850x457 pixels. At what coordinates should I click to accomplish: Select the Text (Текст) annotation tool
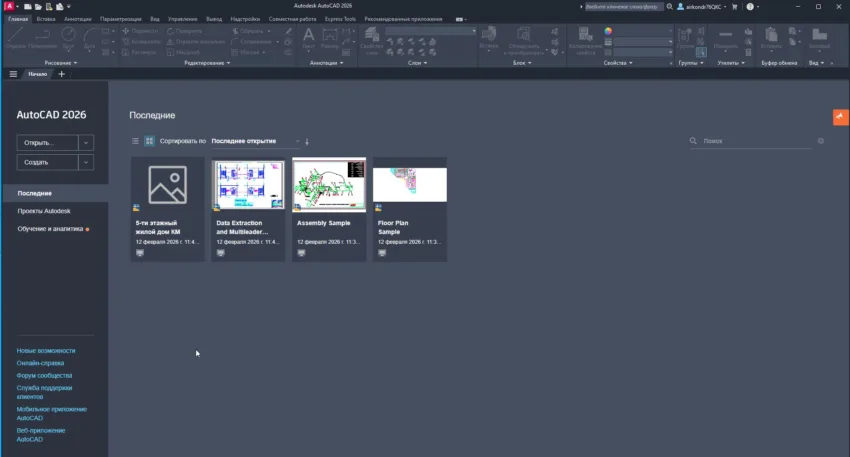308,38
